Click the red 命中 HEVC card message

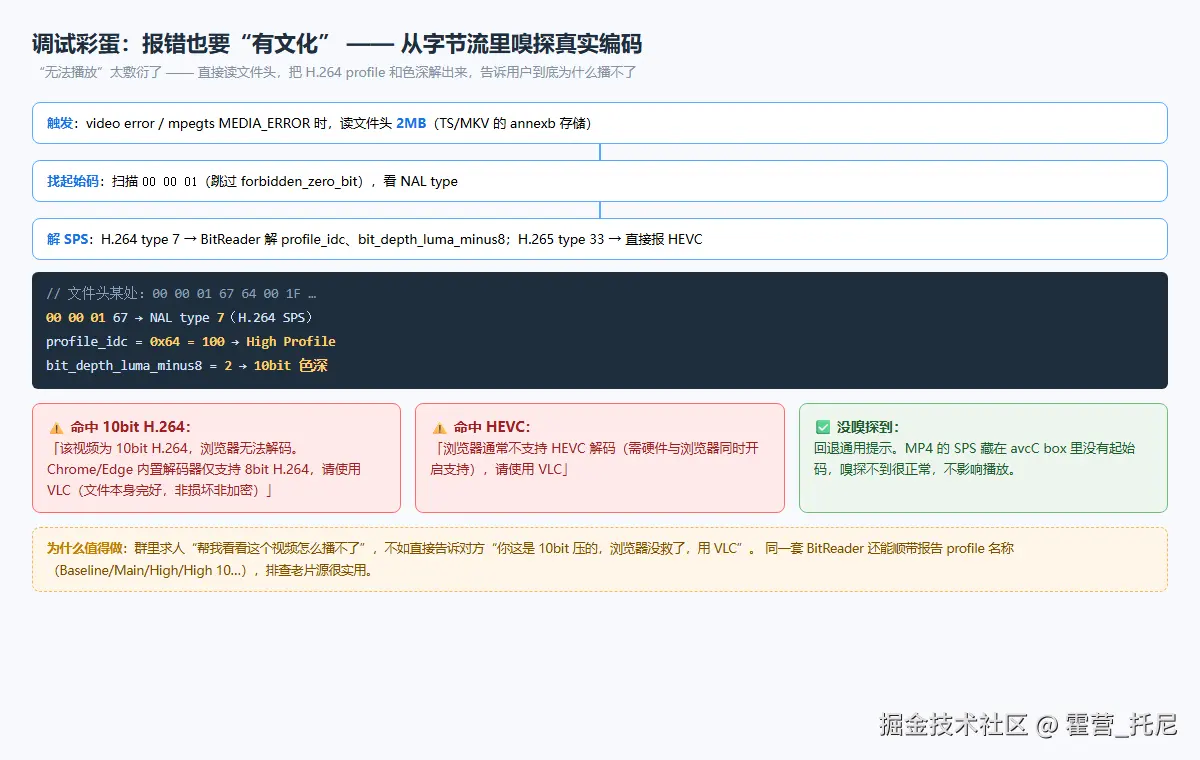[x=595, y=459]
